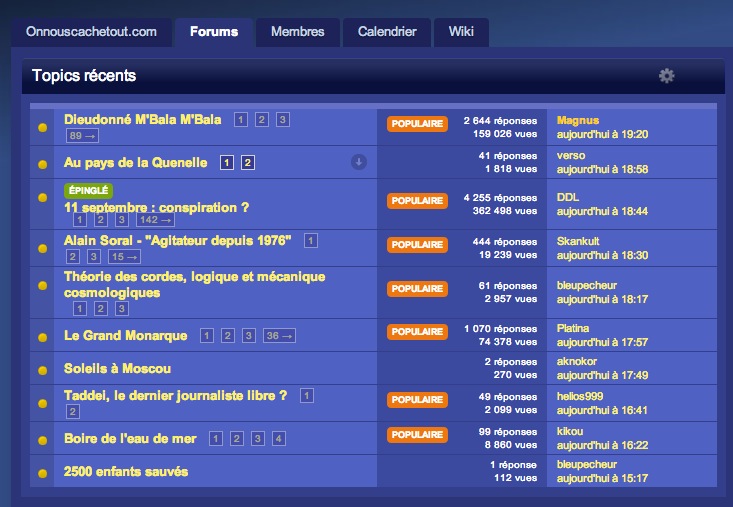The height and width of the screenshot is (507, 733).
Task: Open topic Boire de l'eau de mer
Action: 130,438
